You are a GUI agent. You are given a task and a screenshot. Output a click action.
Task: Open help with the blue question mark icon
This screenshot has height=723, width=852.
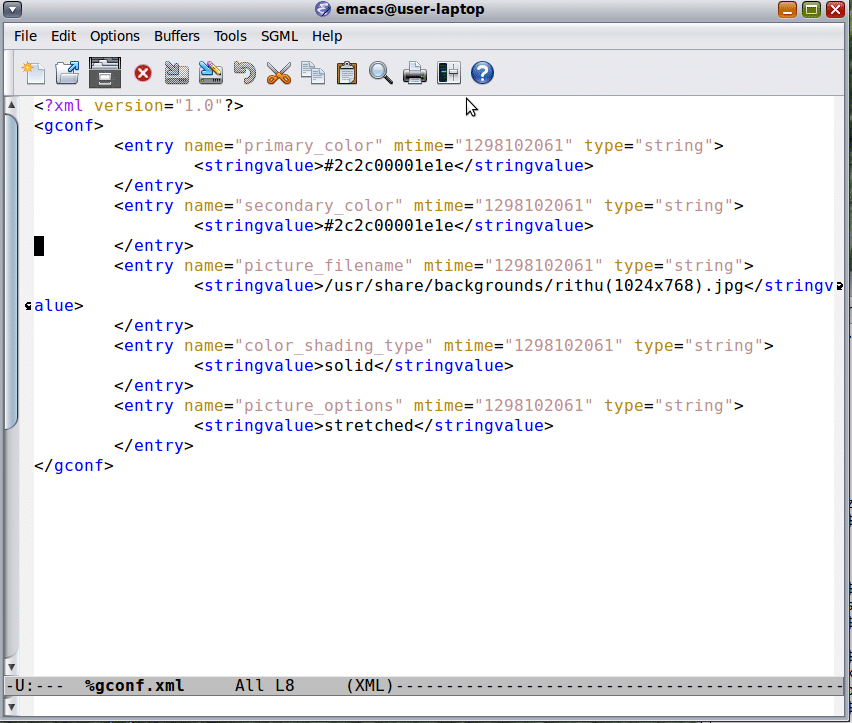pyautogui.click(x=482, y=73)
